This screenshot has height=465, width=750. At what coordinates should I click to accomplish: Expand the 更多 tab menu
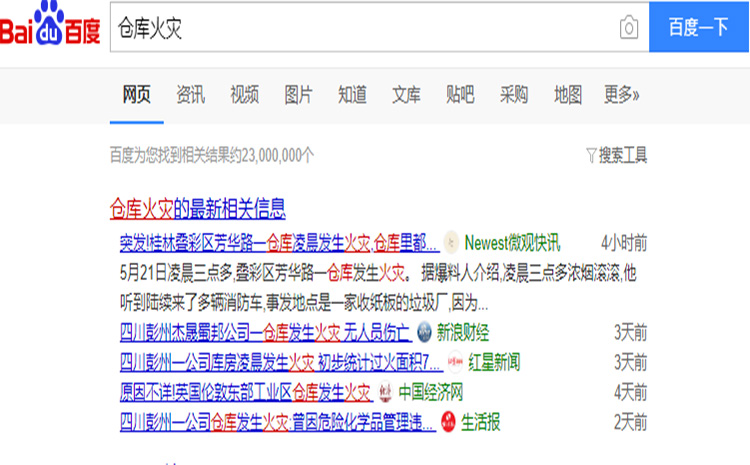tap(621, 95)
